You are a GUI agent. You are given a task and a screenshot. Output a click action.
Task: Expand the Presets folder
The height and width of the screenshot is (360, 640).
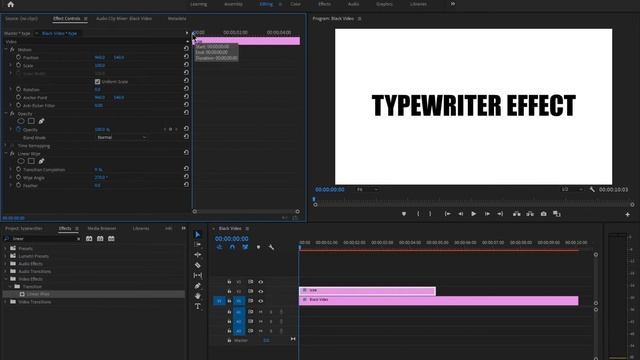tap(6, 248)
